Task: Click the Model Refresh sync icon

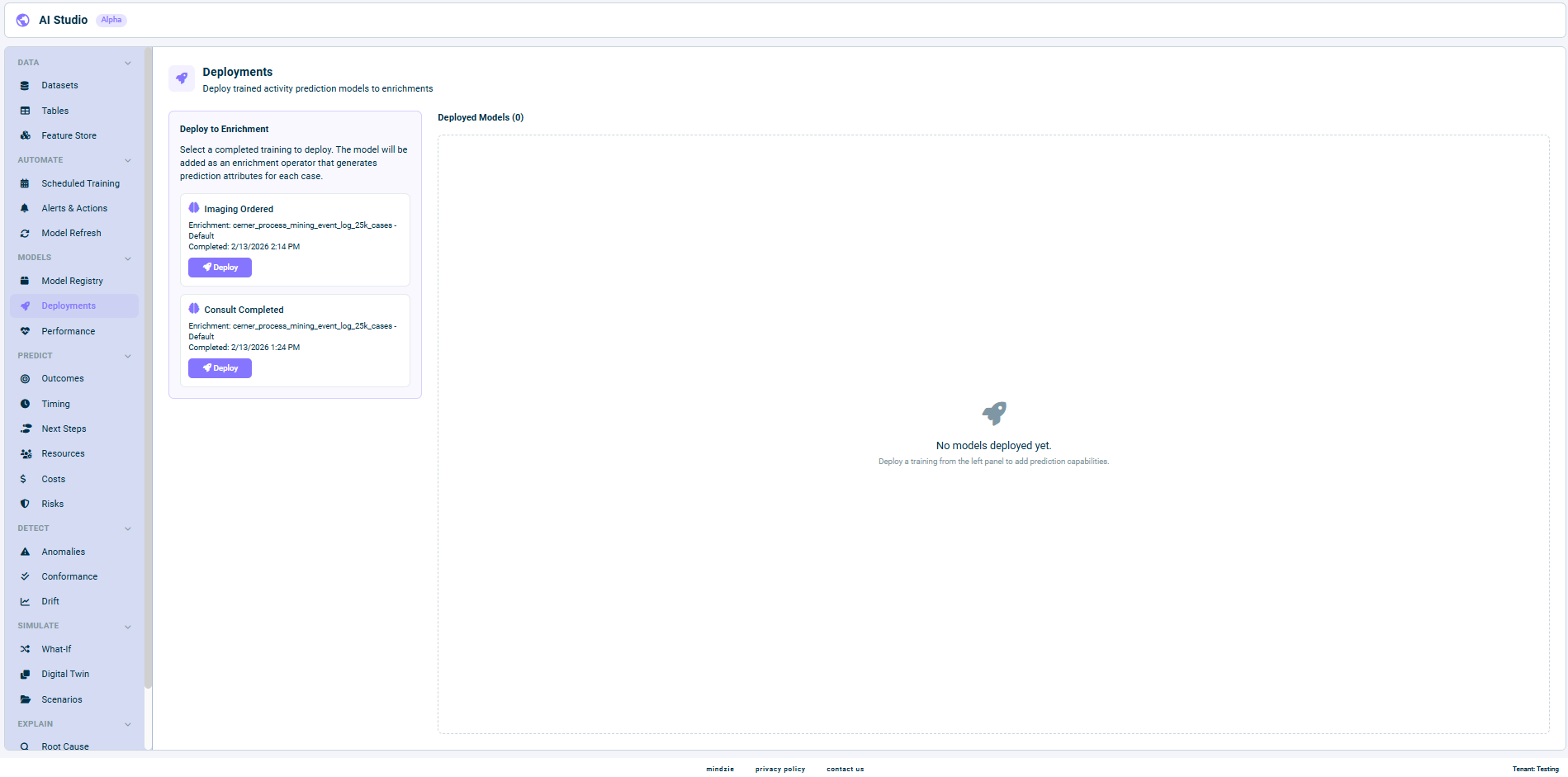Action: coord(25,234)
